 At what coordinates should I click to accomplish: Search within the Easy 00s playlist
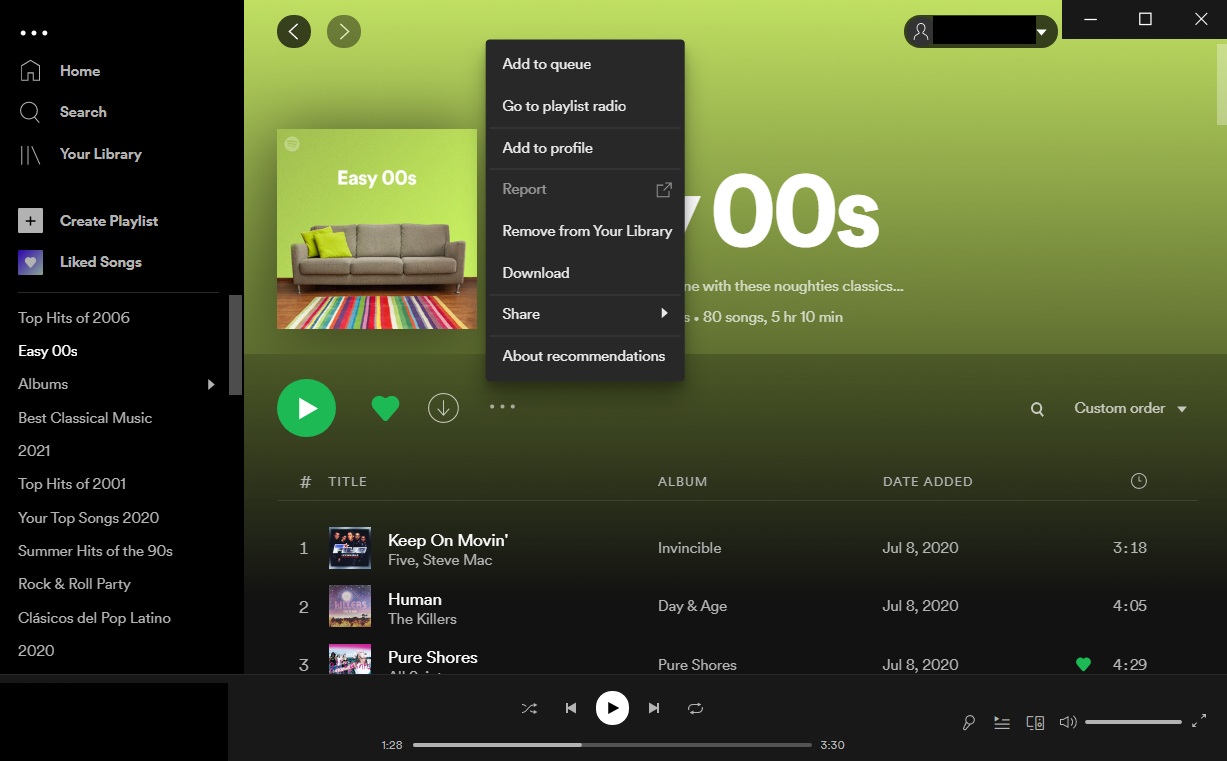tap(1037, 408)
